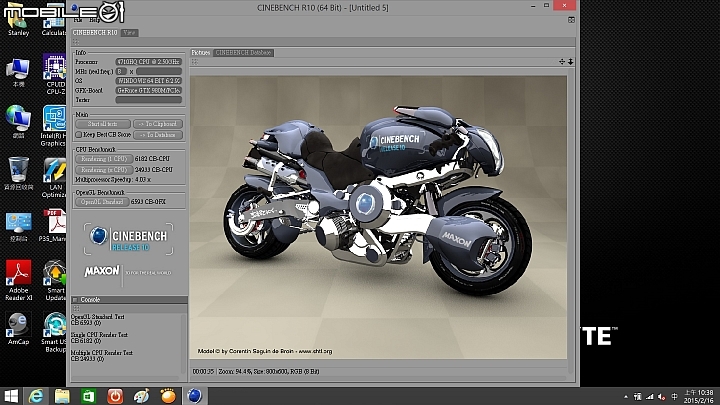Click the panel toggle icon at menu bar right
Screen dimensions: 720x405
[571, 20]
